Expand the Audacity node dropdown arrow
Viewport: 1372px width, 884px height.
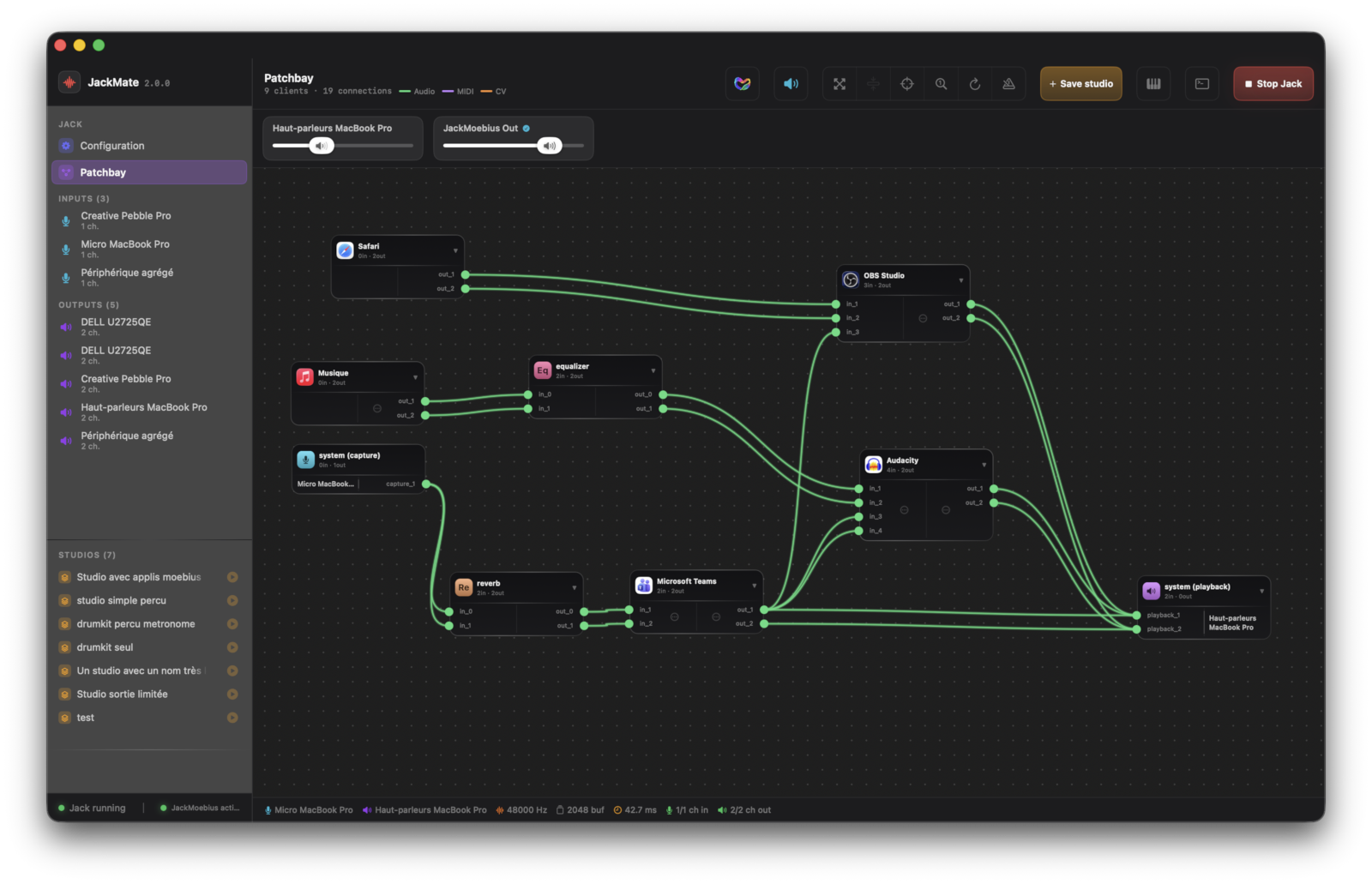click(984, 465)
